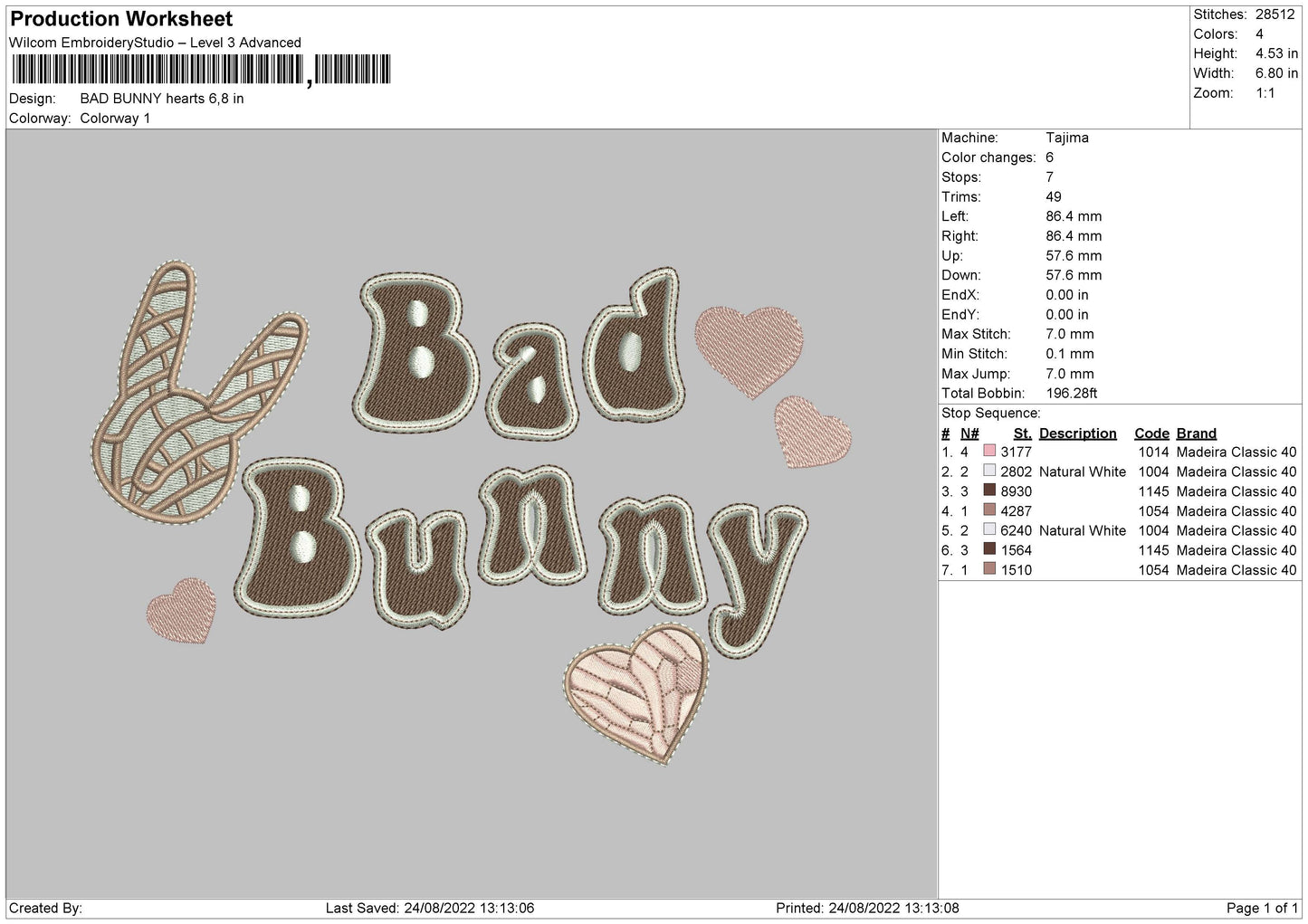The height and width of the screenshot is (924, 1308).
Task: Click the Brand column header
Action: coord(1196,433)
